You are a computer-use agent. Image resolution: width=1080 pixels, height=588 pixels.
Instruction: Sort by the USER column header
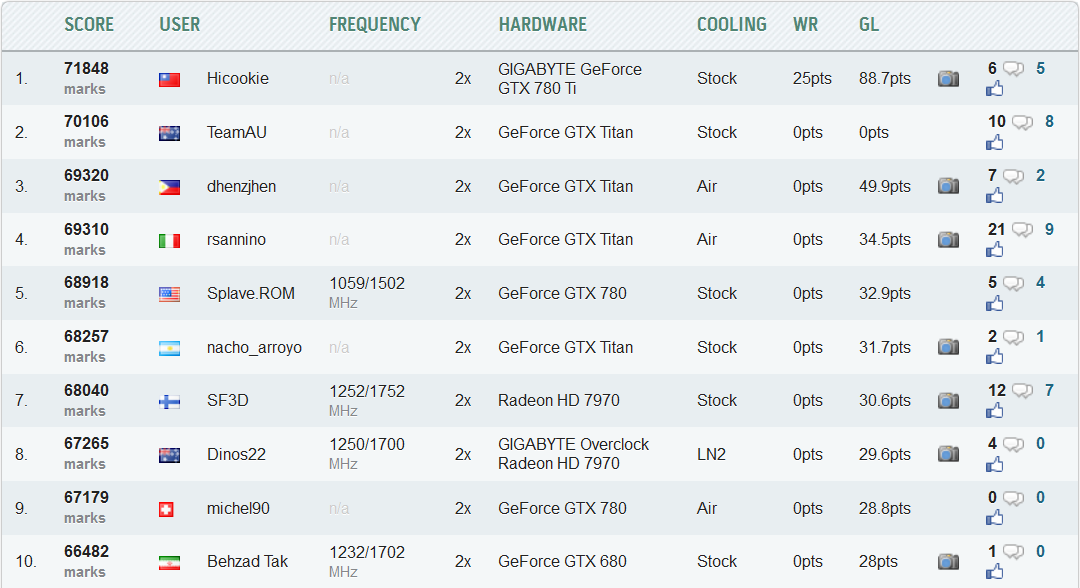coord(180,25)
